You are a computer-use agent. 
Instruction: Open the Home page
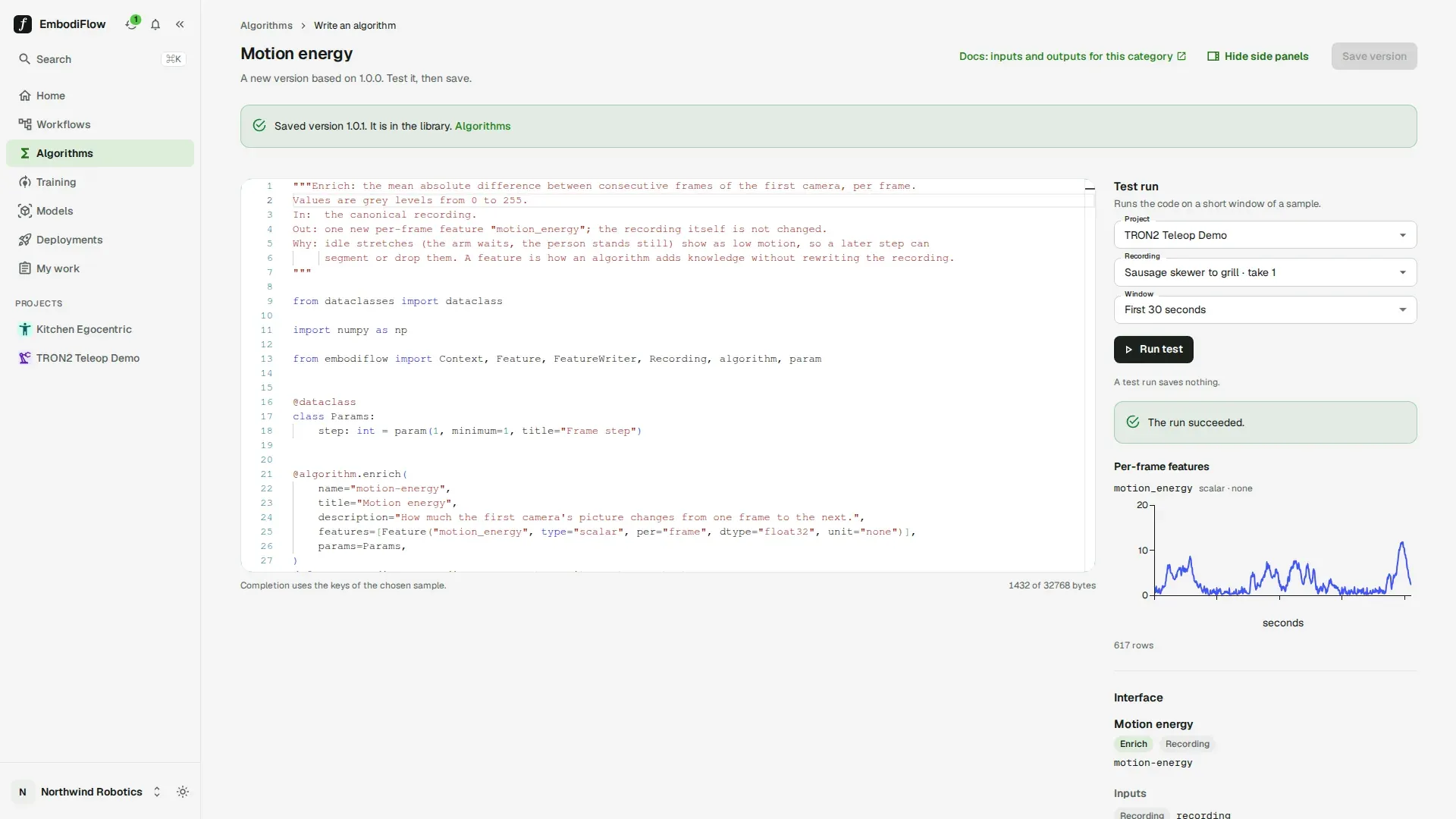pos(100,96)
